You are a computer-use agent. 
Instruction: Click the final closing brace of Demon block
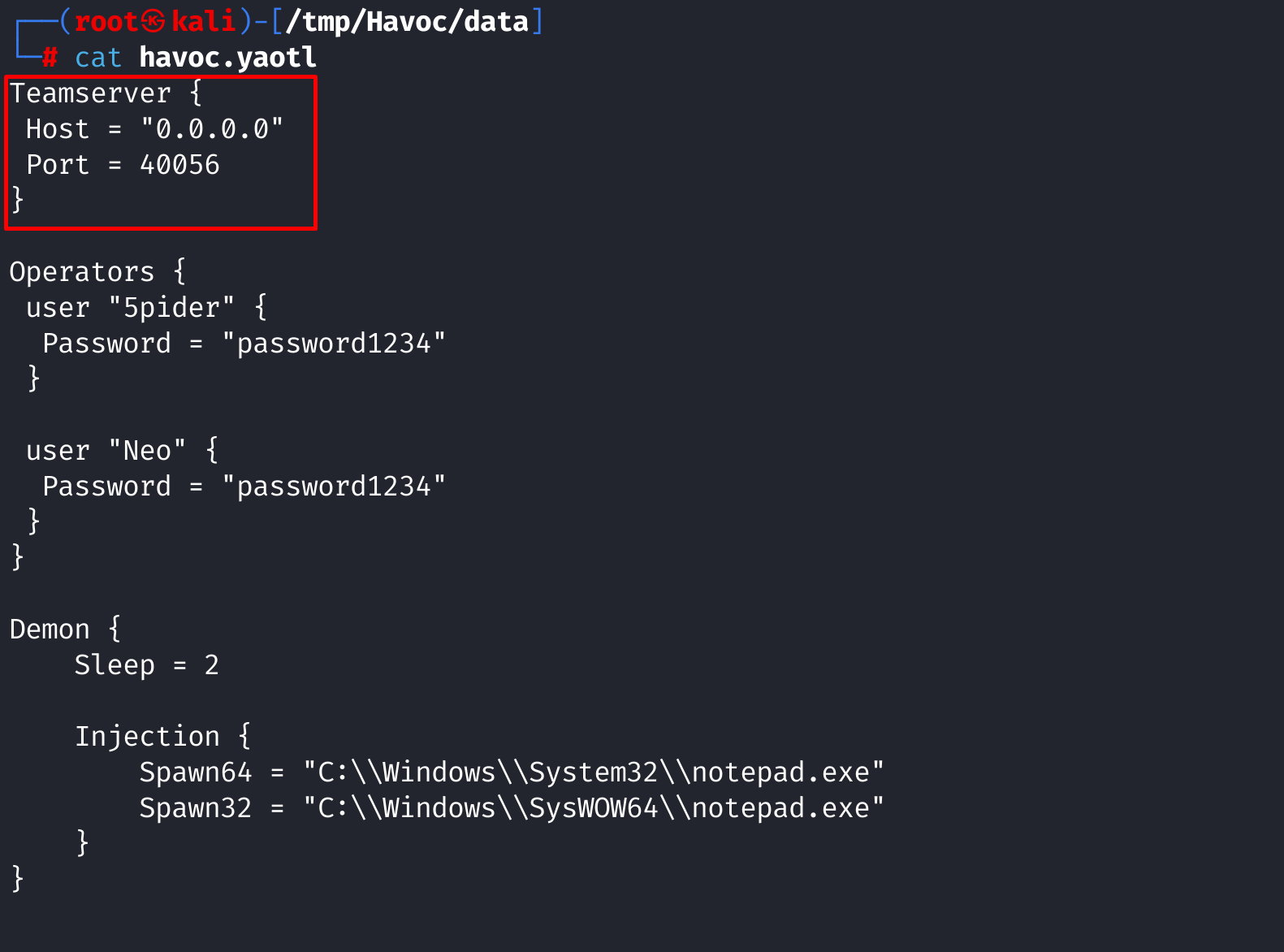pyautogui.click(x=18, y=879)
